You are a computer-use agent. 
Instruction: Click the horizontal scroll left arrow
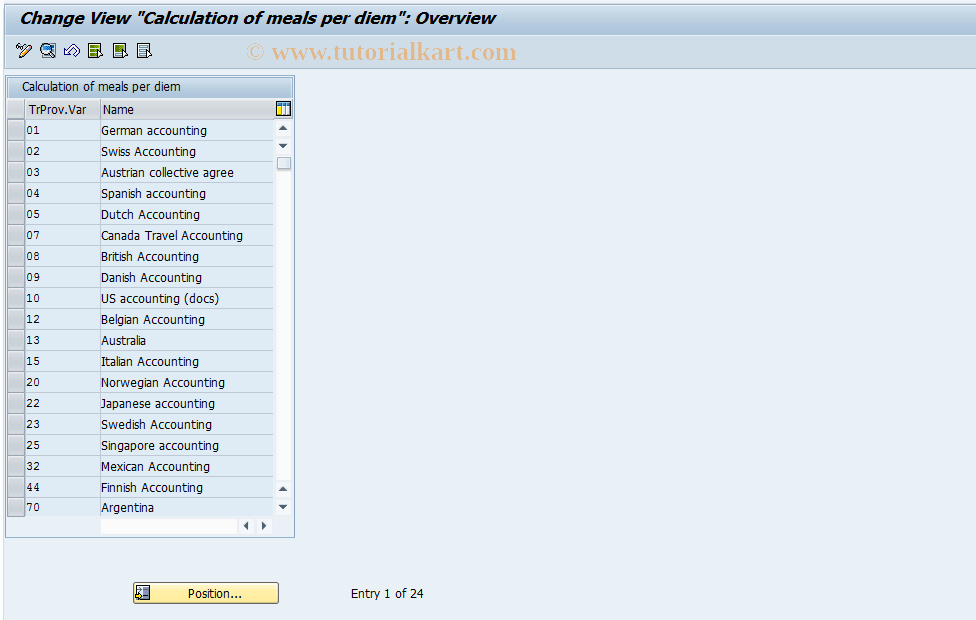click(246, 526)
